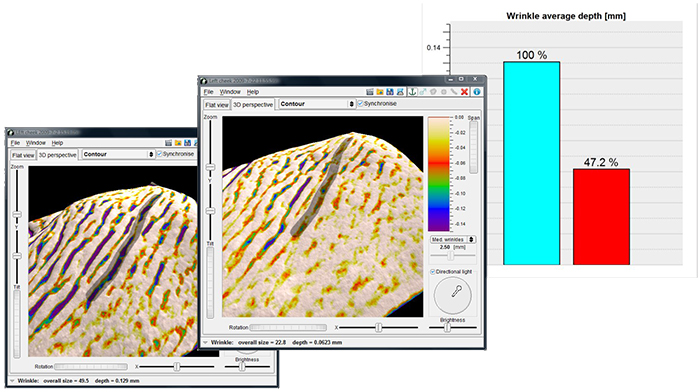Click the Y slider handle in front window
Image resolution: width=700 pixels, height=392 pixels.
coord(210,211)
